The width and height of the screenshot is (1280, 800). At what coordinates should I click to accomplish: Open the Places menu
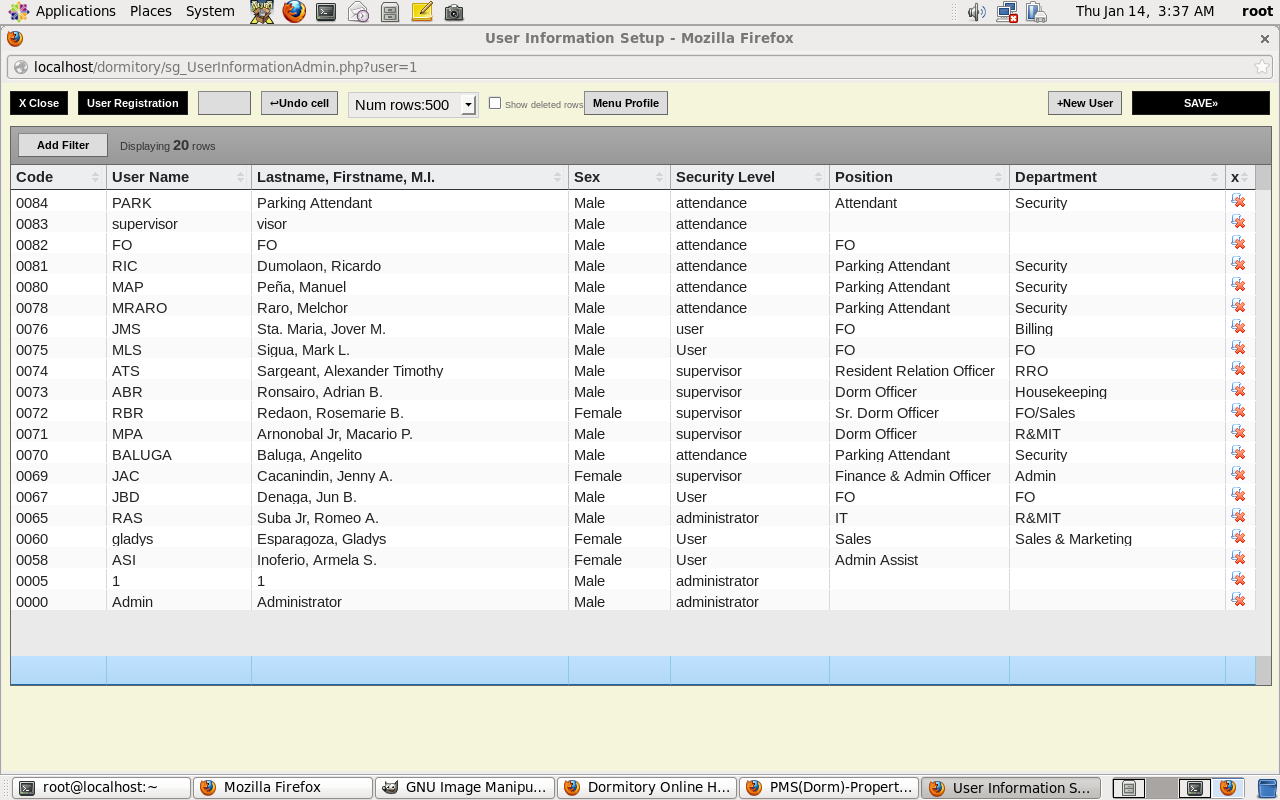pyautogui.click(x=150, y=11)
